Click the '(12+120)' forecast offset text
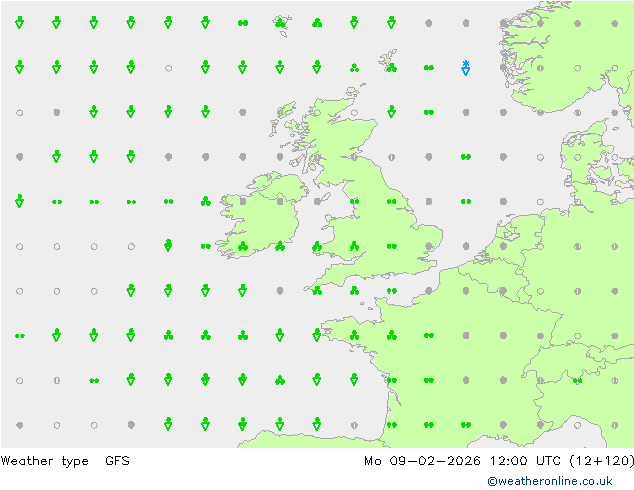 pos(601,461)
